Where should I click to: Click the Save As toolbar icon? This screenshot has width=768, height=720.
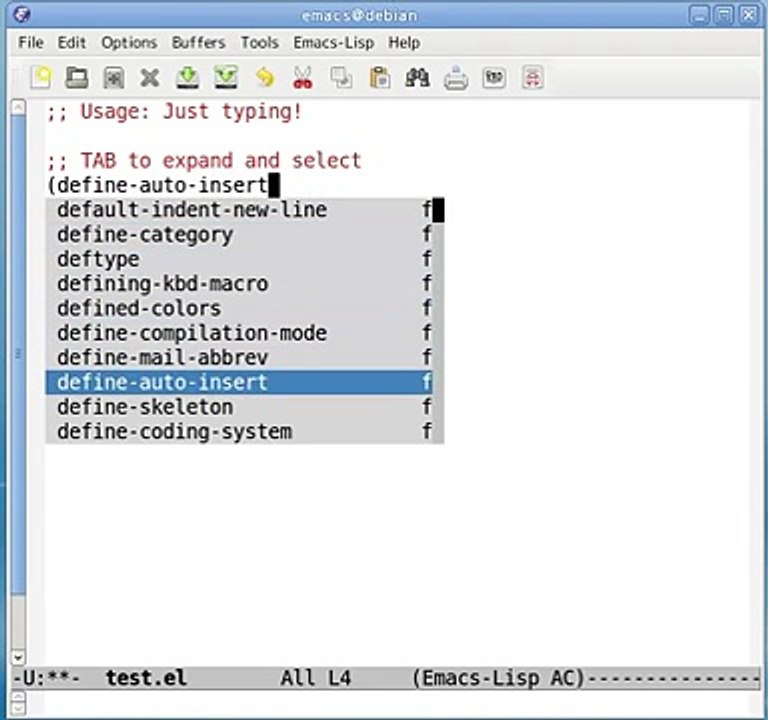click(226, 78)
